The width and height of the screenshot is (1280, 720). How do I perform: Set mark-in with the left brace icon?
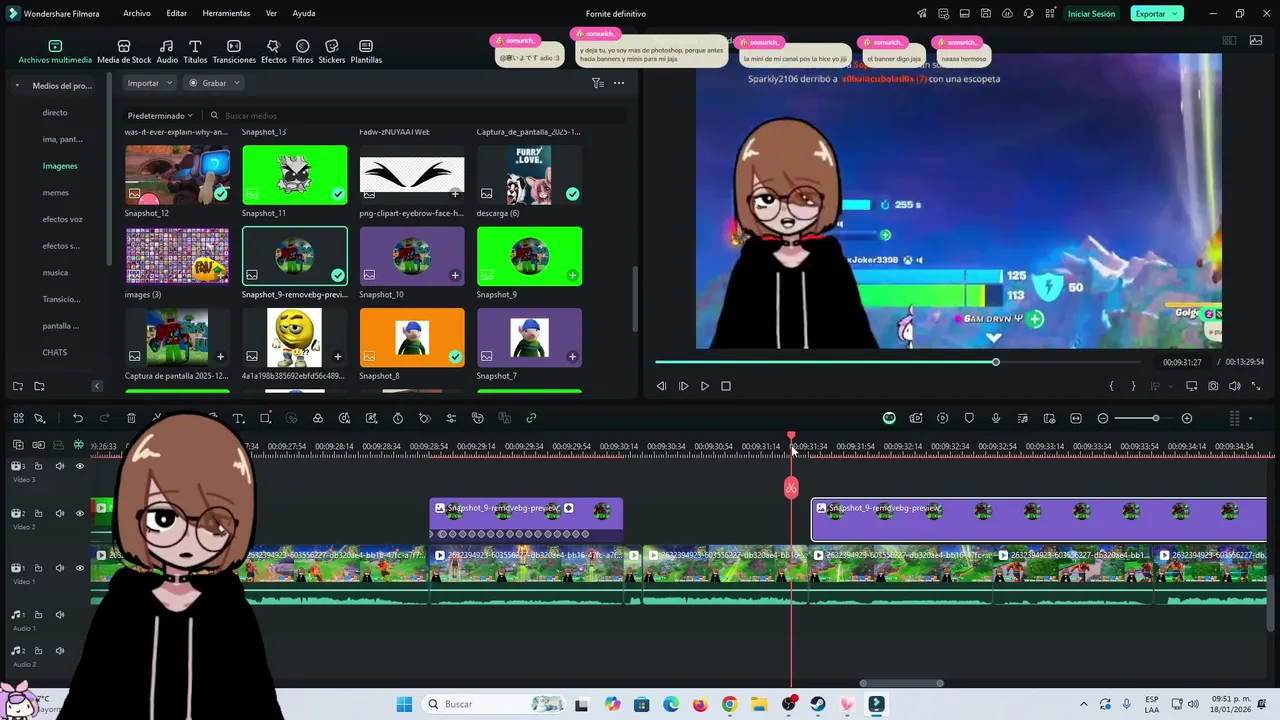click(x=1111, y=386)
